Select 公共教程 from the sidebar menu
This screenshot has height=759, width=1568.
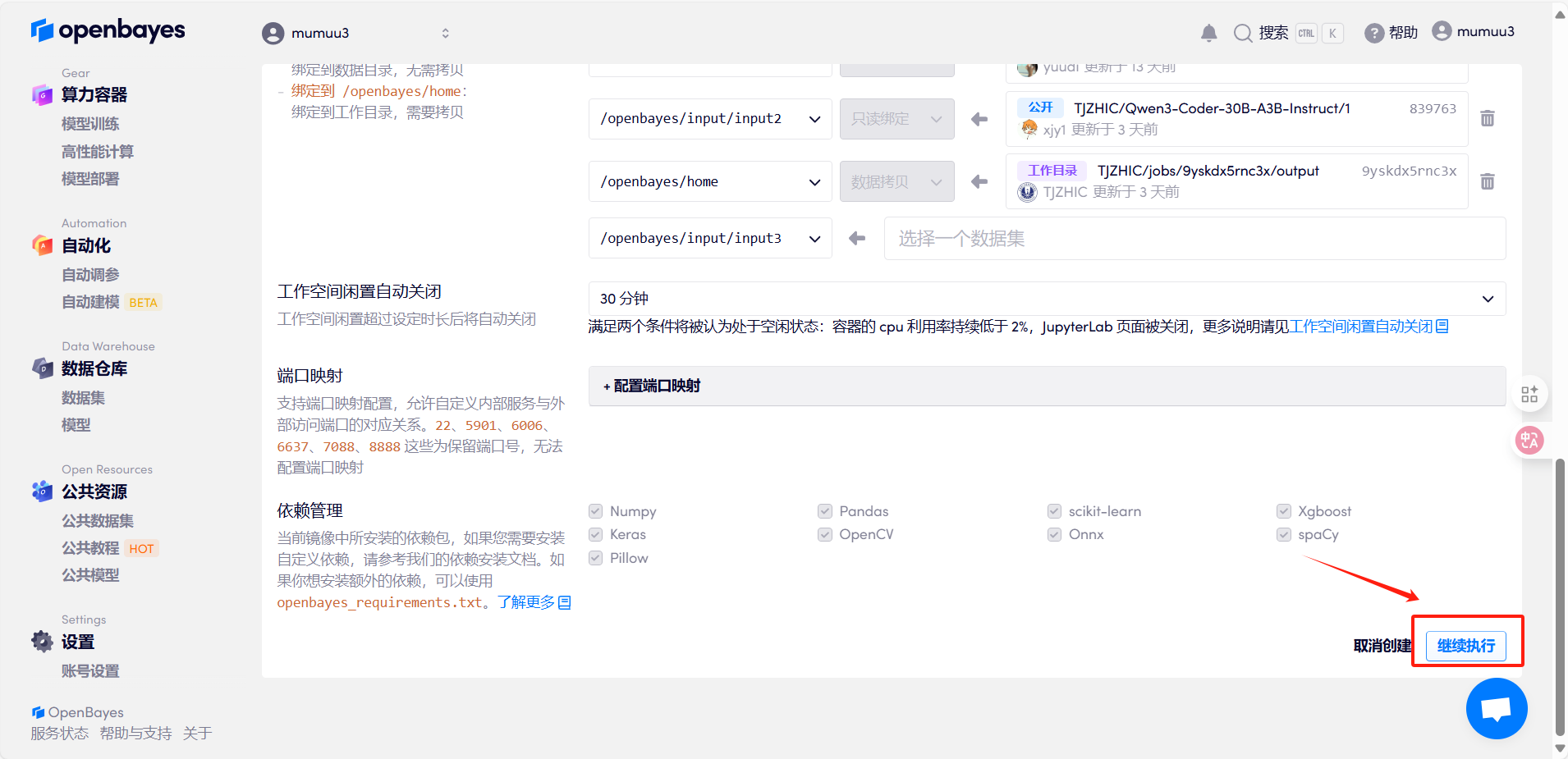click(90, 547)
